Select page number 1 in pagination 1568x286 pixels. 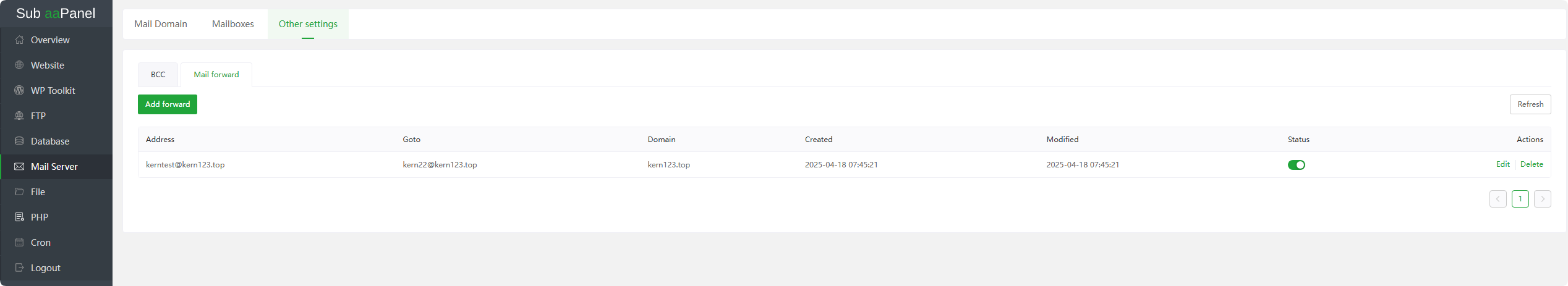point(1520,199)
